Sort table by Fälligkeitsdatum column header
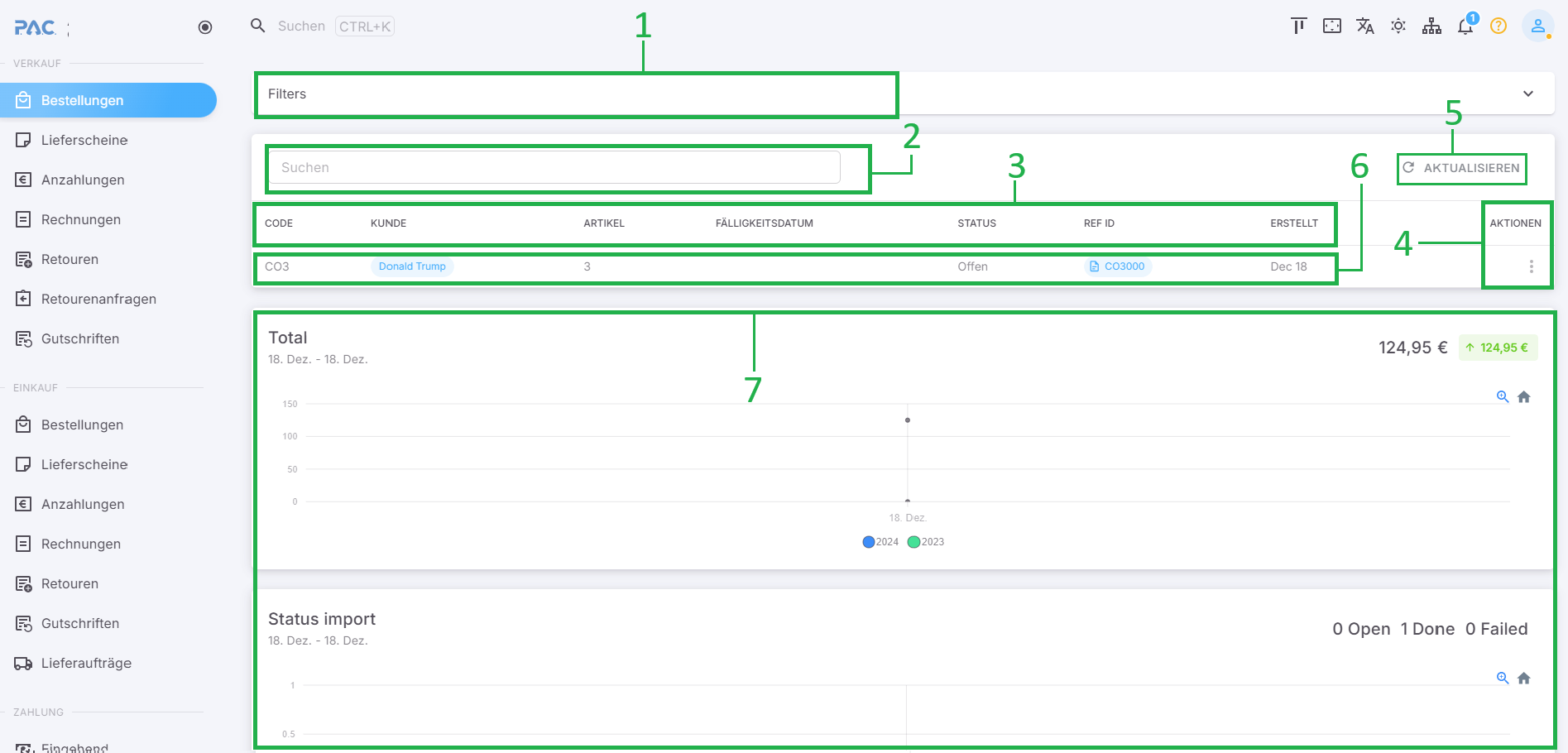1568x753 pixels. (764, 223)
